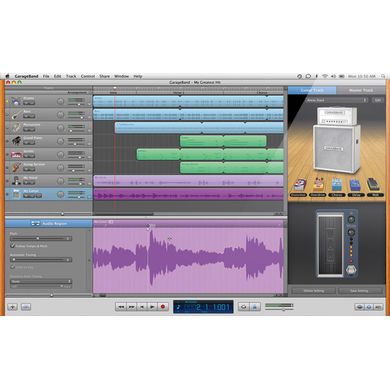Click the wah pedal on amp stage
This screenshot has width=390, height=390.
point(374,187)
